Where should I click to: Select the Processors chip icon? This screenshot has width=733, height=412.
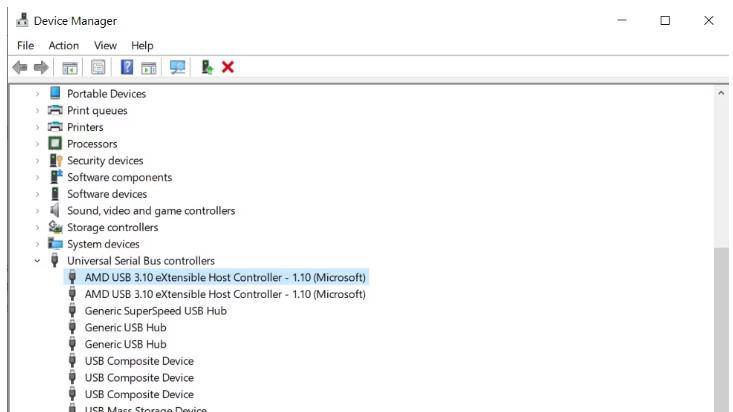tap(55, 144)
